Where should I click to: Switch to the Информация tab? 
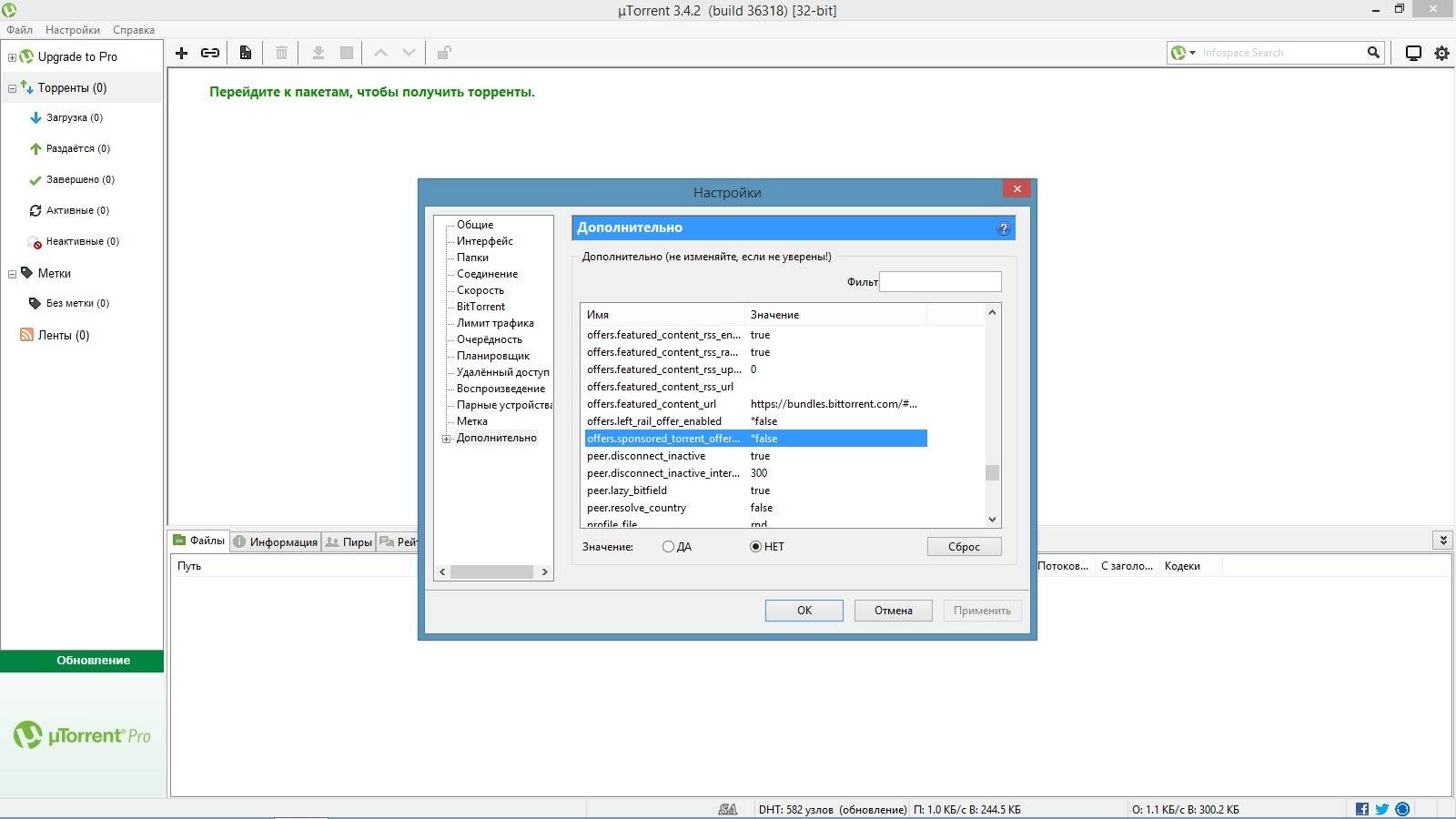276,542
